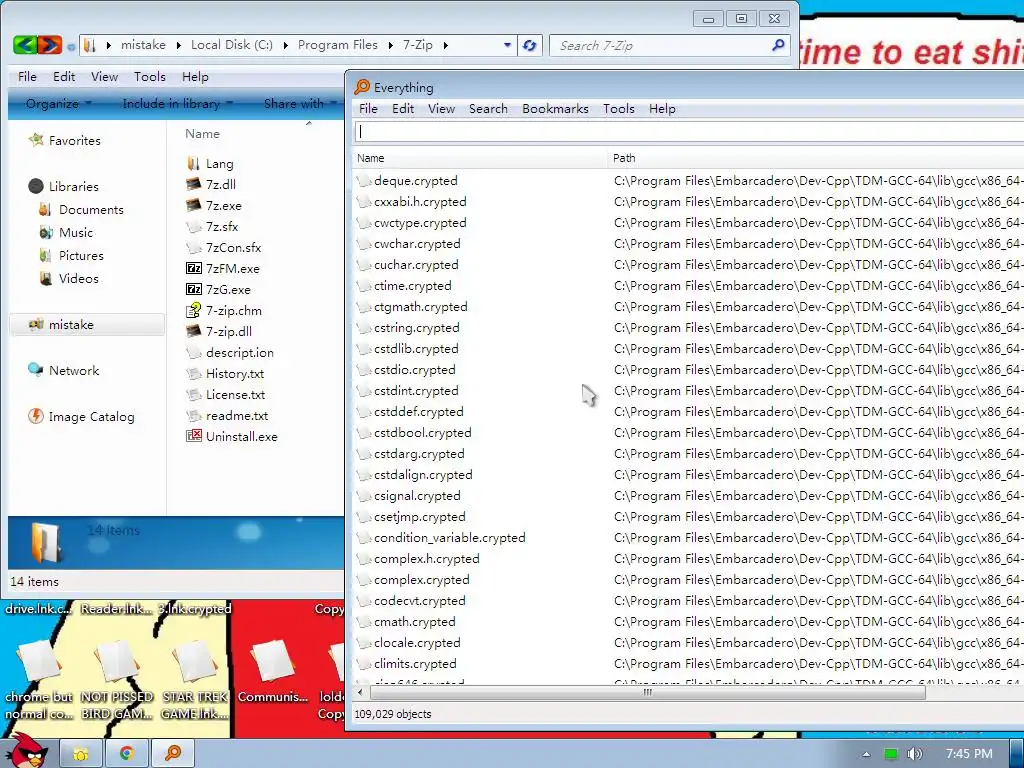Select cstdlib.crypted result row

pos(416,349)
